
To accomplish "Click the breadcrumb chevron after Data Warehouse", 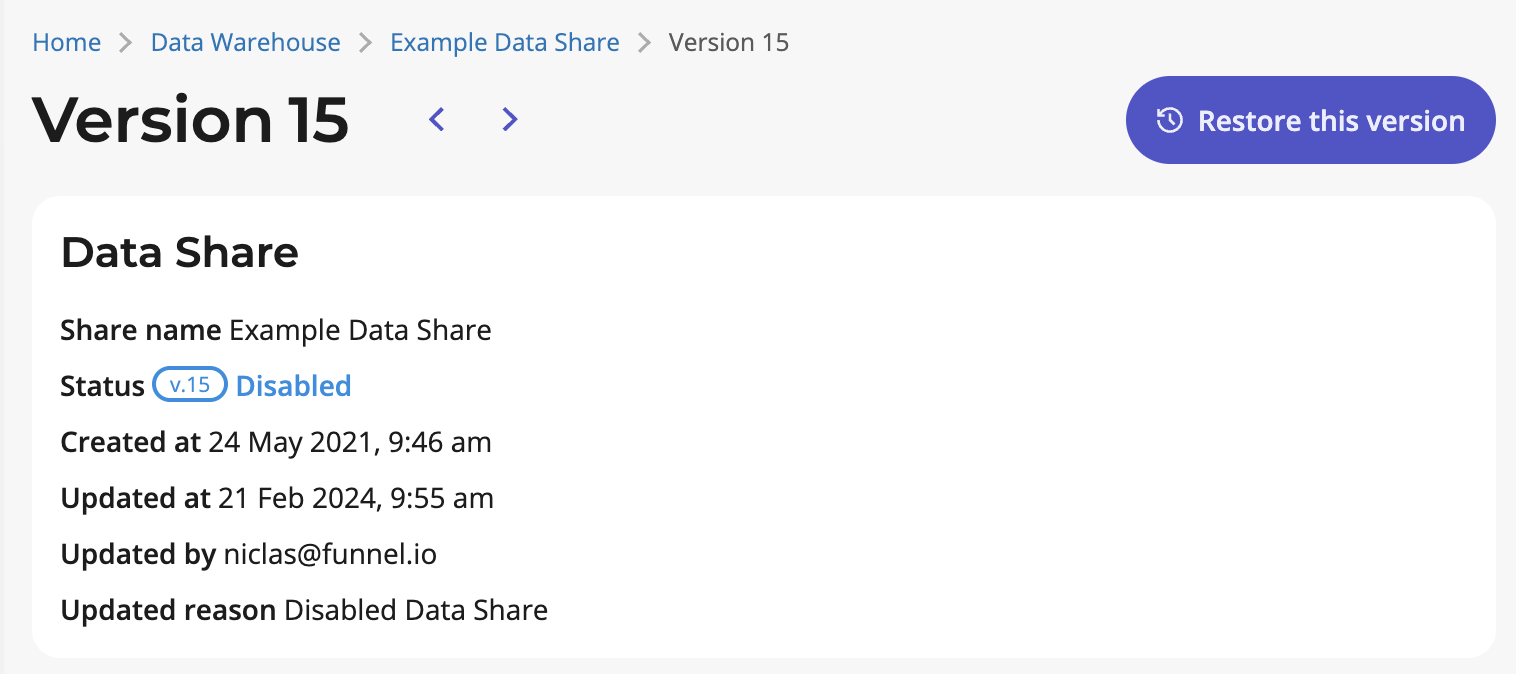I will tap(366, 43).
